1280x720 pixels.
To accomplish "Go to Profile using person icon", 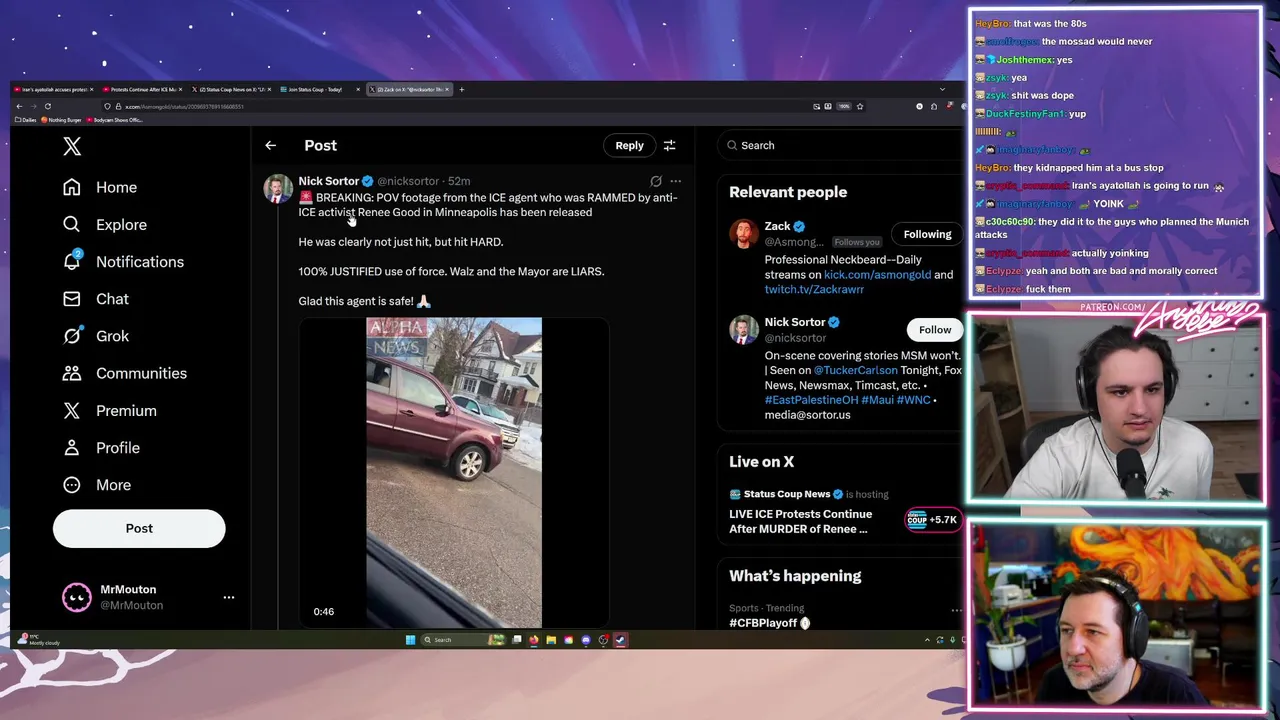I will point(71,448).
